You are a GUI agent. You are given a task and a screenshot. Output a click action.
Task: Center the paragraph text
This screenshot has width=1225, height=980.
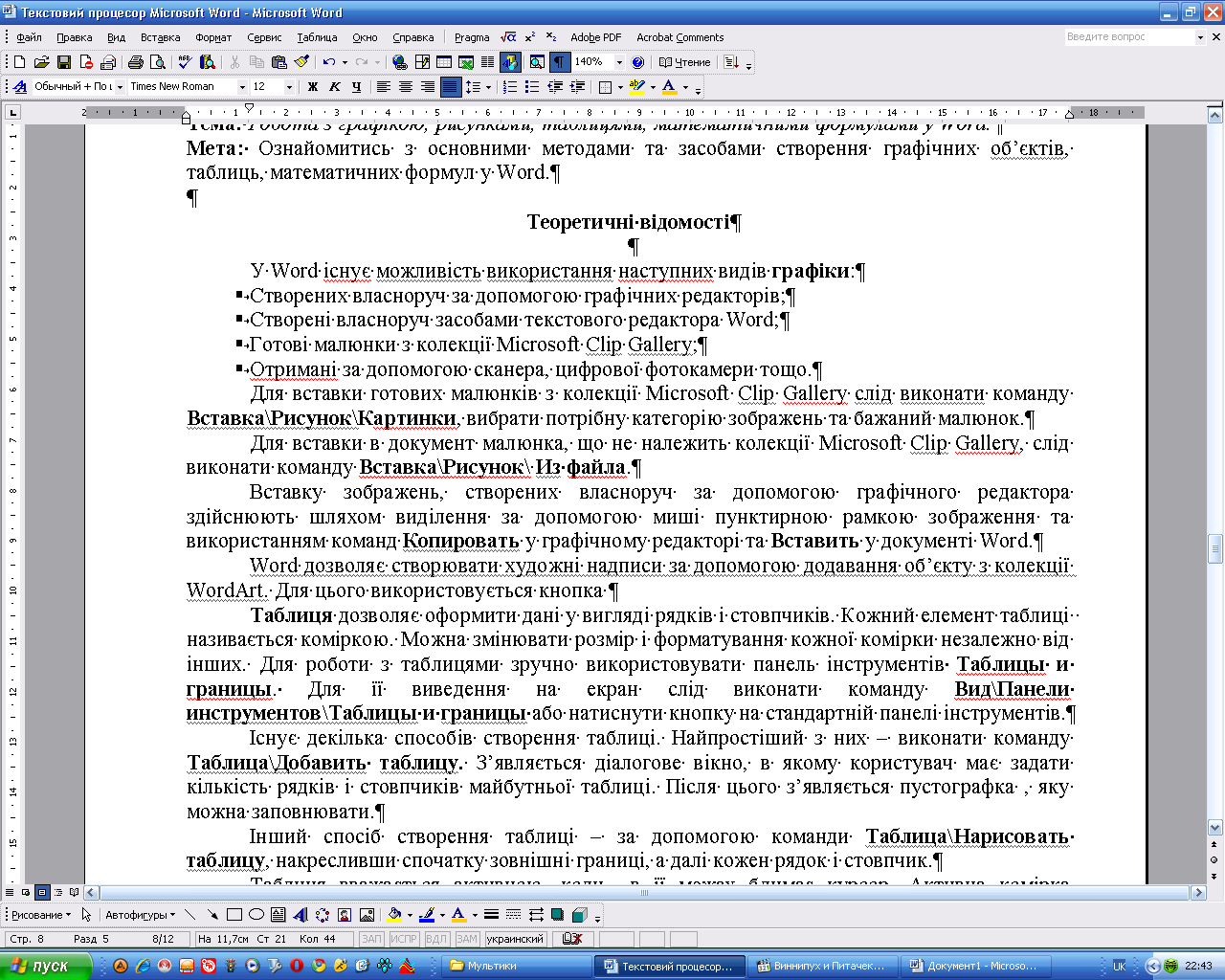pyautogui.click(x=405, y=86)
